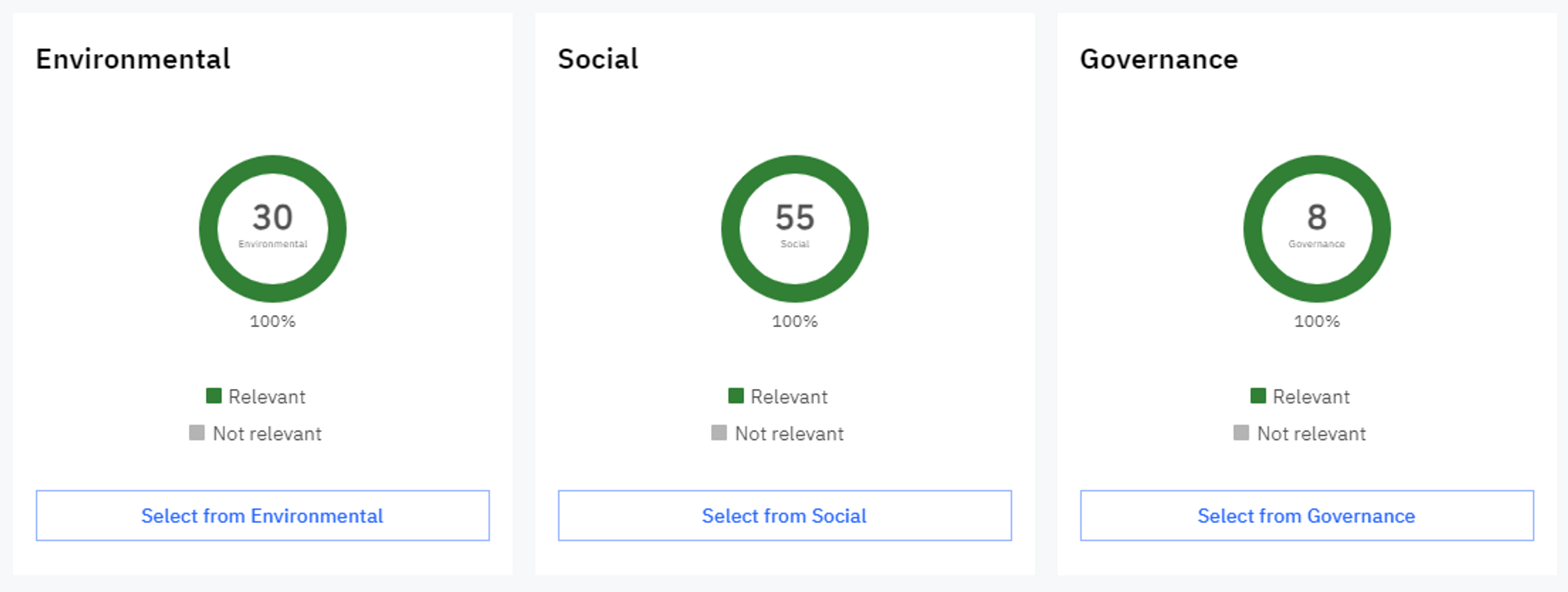
Task: Click the green Relevant swatch under Governance
Action: tap(1258, 396)
